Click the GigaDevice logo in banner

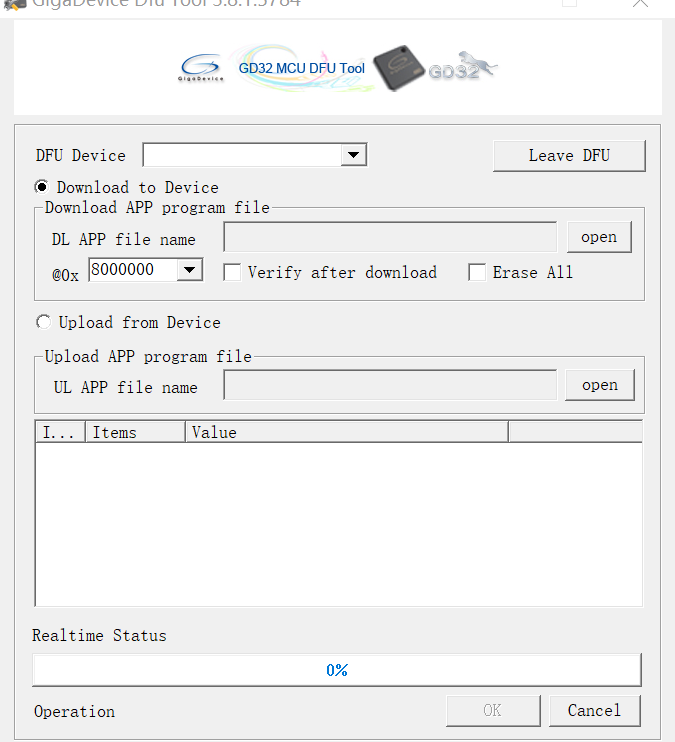[x=201, y=68]
